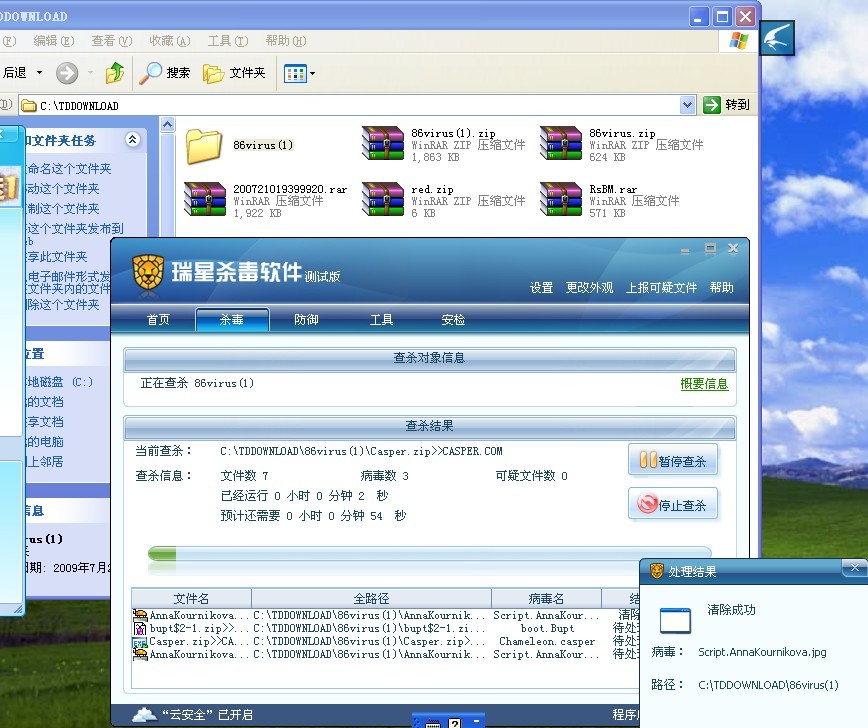Open Explorer Search (搜索)
Screen dimensions: 868x728
pos(164,73)
